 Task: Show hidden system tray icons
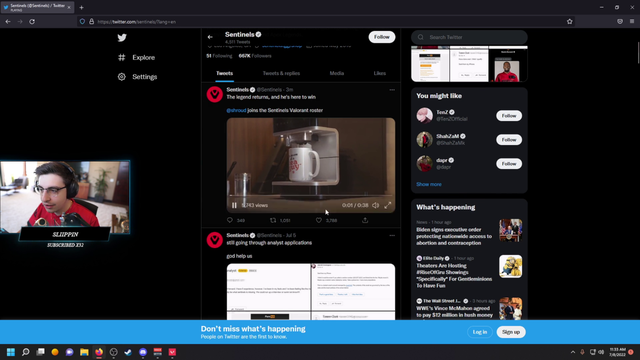tap(573, 352)
